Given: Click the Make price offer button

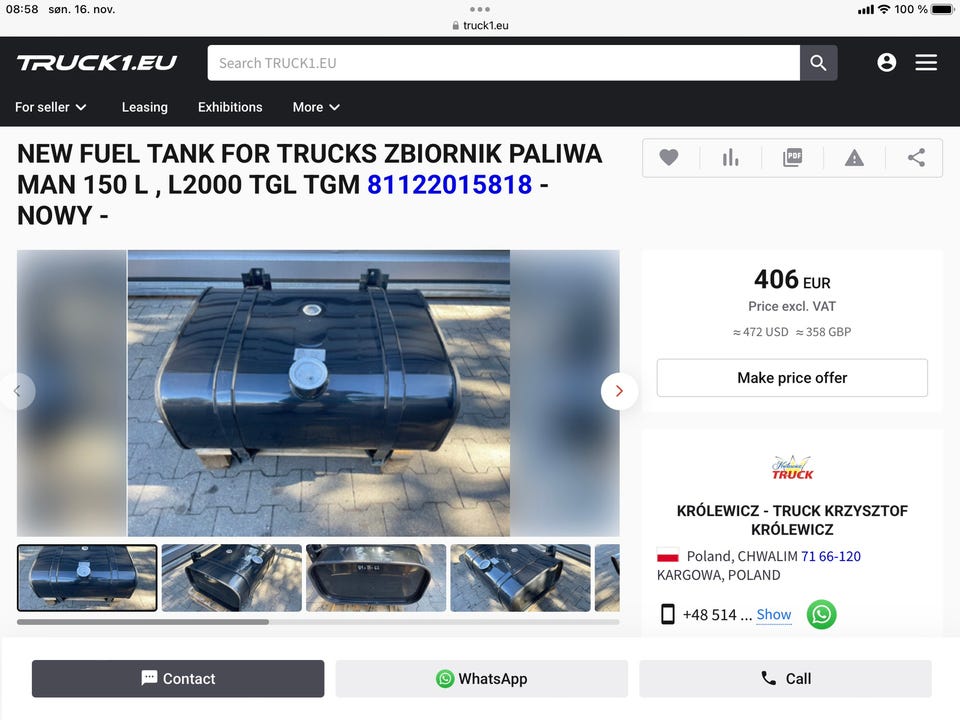Looking at the screenshot, I should click(792, 378).
